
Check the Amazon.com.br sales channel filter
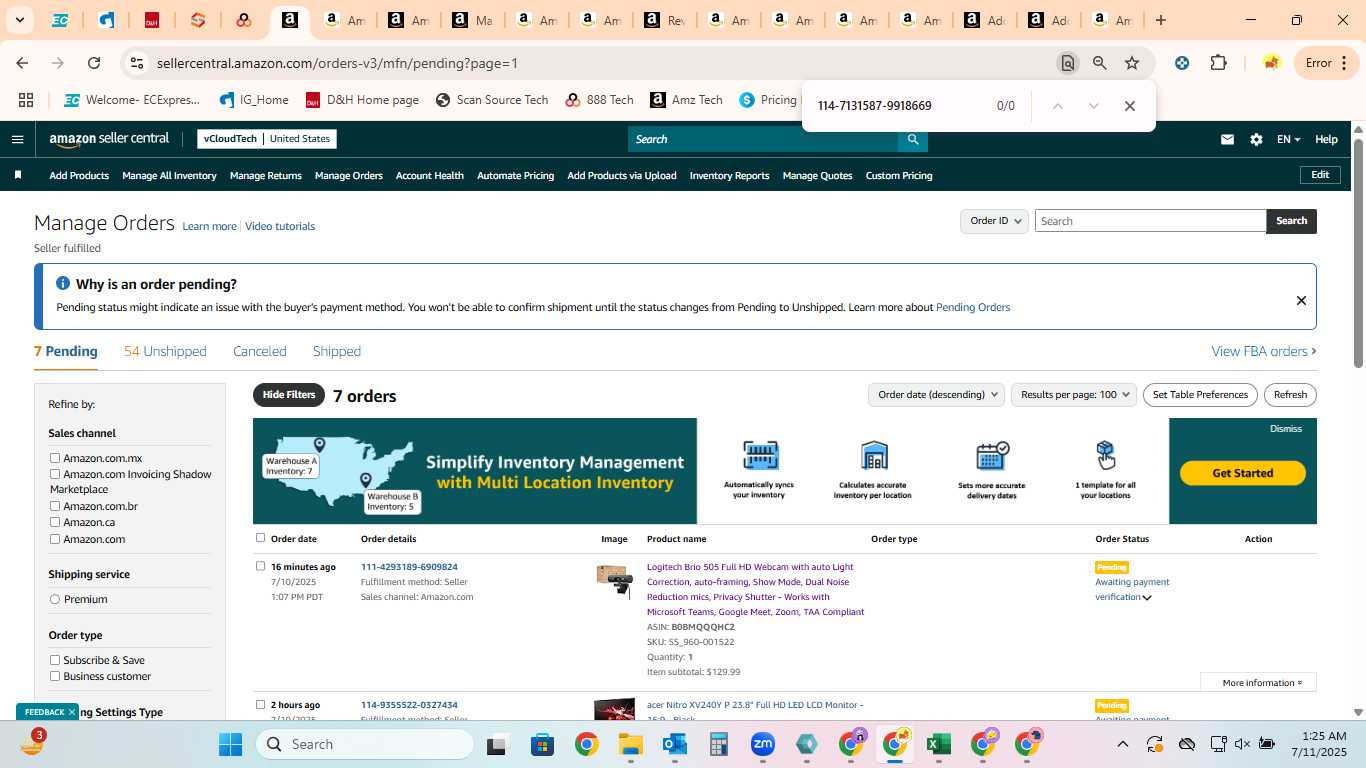point(55,506)
